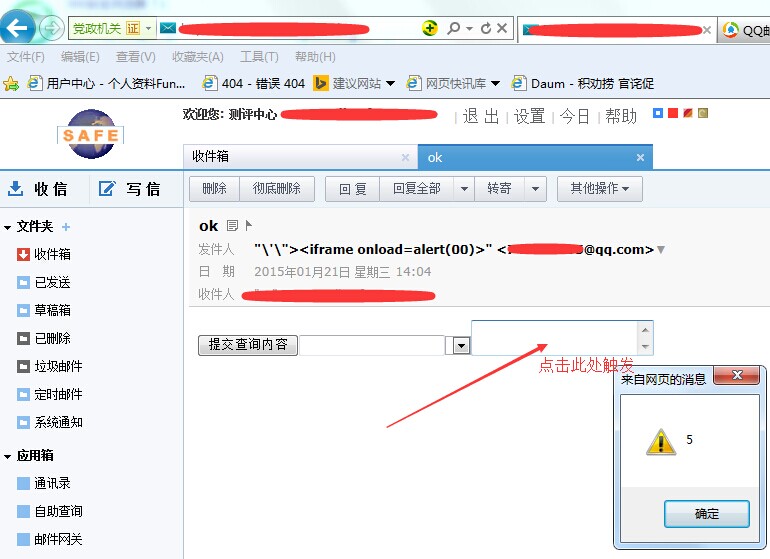Click the 删除 button
The image size is (770, 559).
click(x=215, y=189)
